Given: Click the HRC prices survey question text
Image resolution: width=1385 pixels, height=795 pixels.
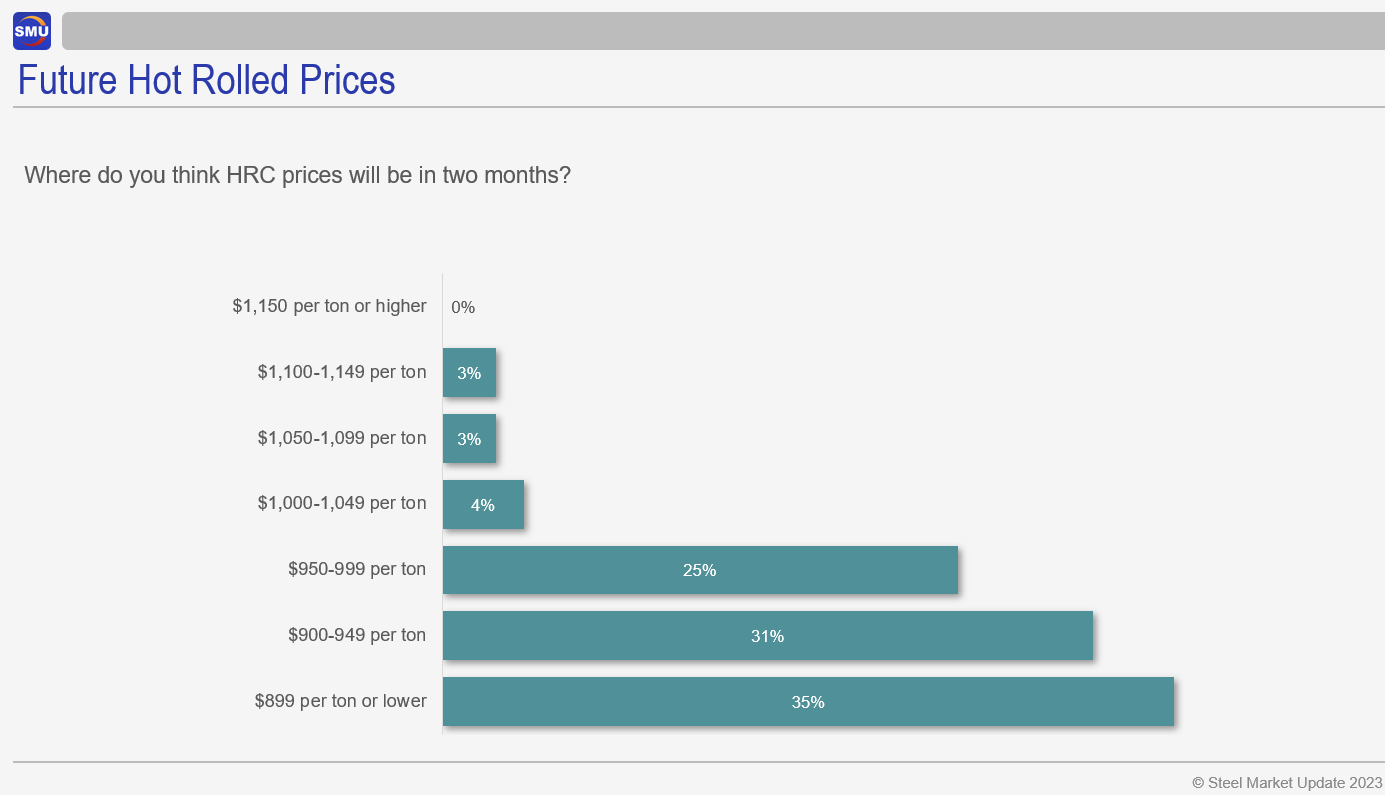Looking at the screenshot, I should click(297, 175).
